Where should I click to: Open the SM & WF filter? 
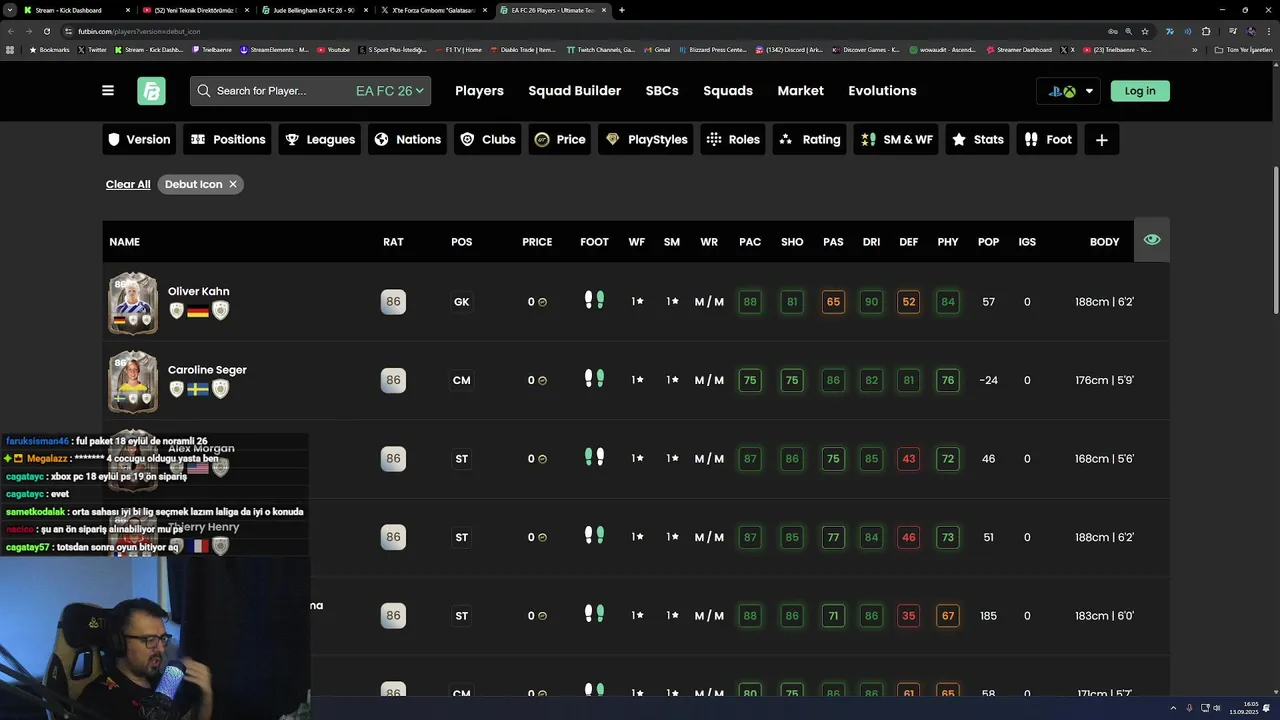click(x=897, y=140)
